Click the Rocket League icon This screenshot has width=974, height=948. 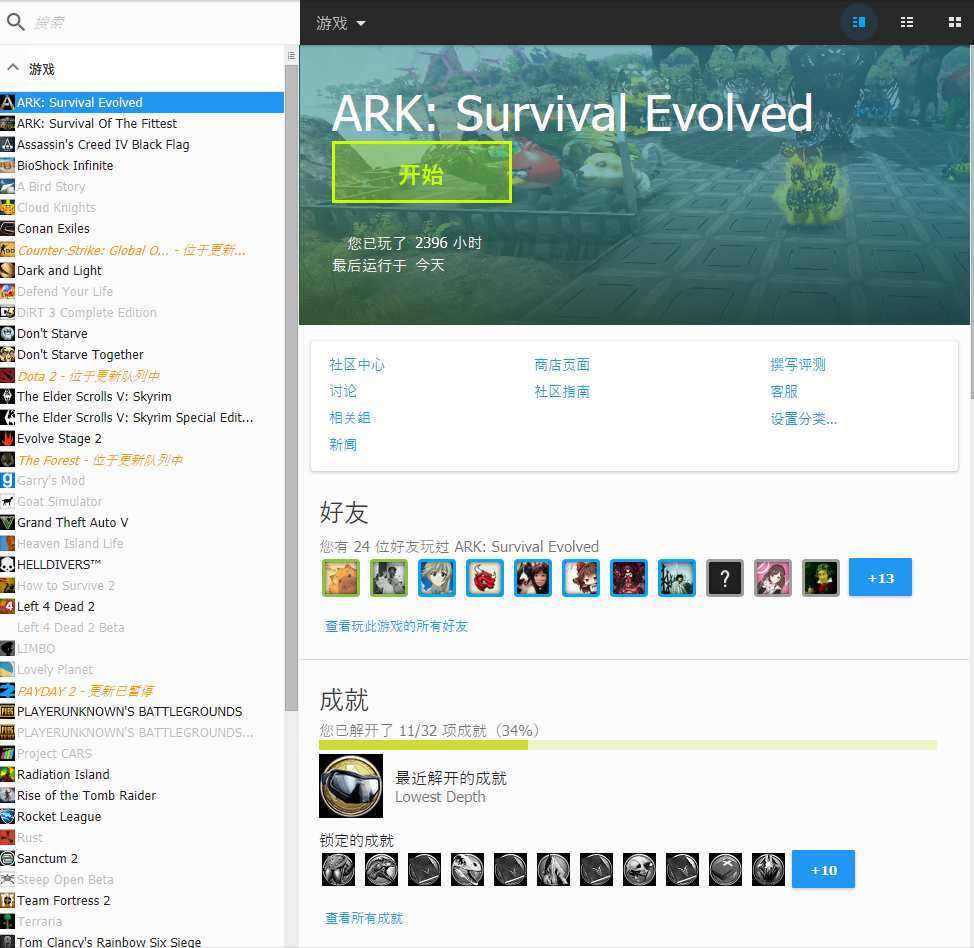click(x=7, y=817)
